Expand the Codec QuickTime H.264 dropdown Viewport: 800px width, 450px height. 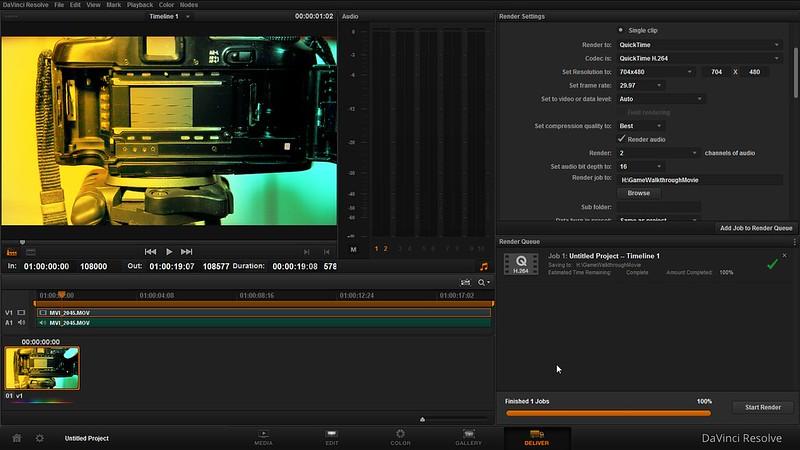(698, 58)
